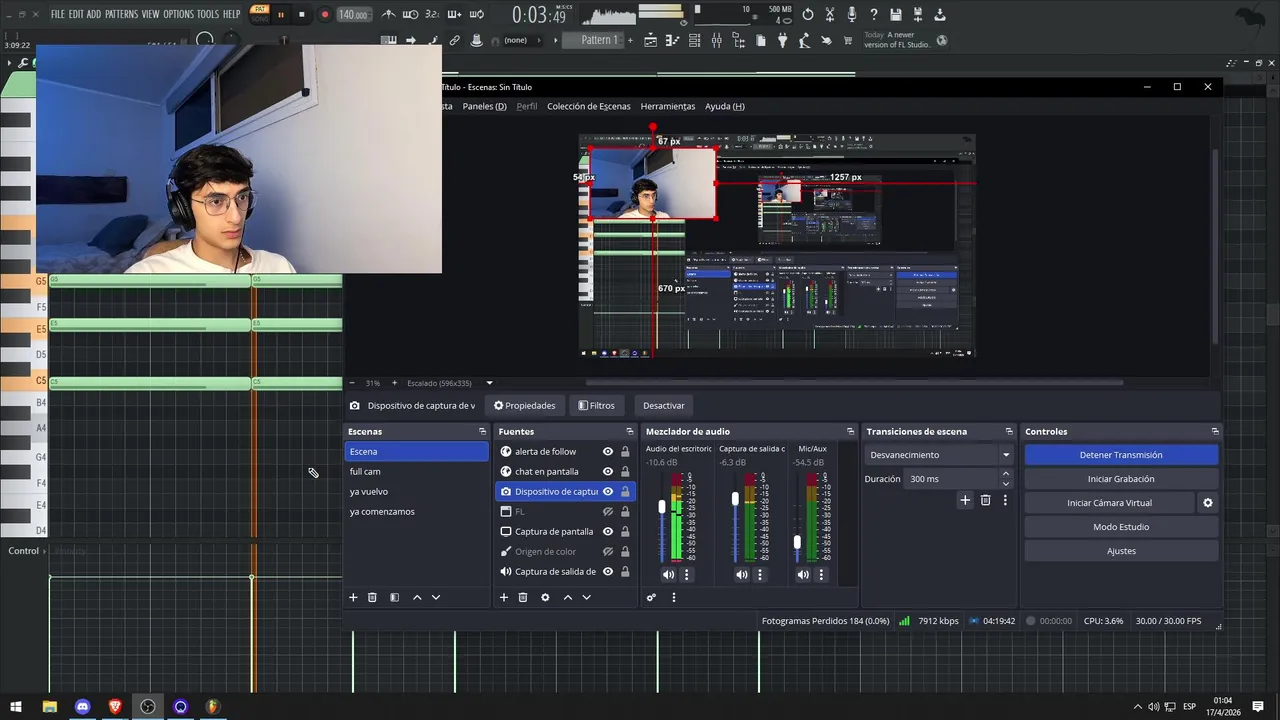Pop out the Transiciones de escena dock
The height and width of the screenshot is (720, 1280).
(x=1008, y=432)
